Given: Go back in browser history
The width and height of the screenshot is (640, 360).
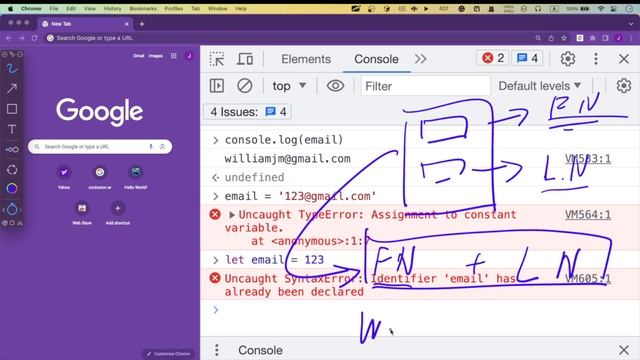Looking at the screenshot, I should pyautogui.click(x=9, y=38).
